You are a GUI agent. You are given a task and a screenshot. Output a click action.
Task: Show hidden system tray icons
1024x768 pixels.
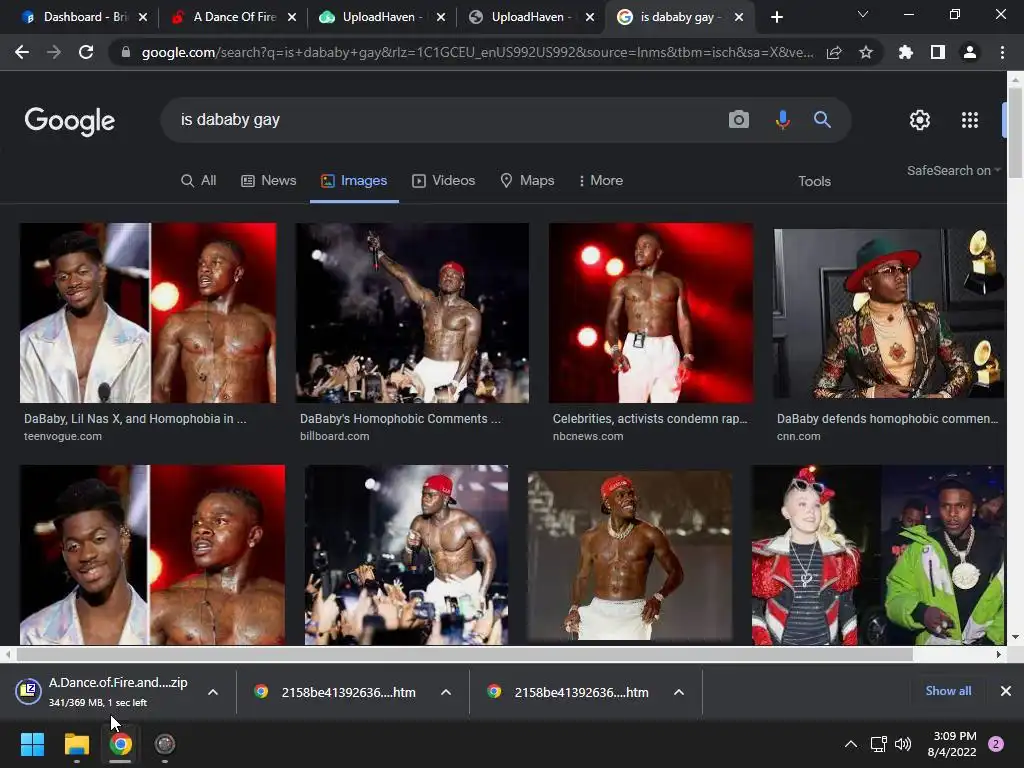850,744
